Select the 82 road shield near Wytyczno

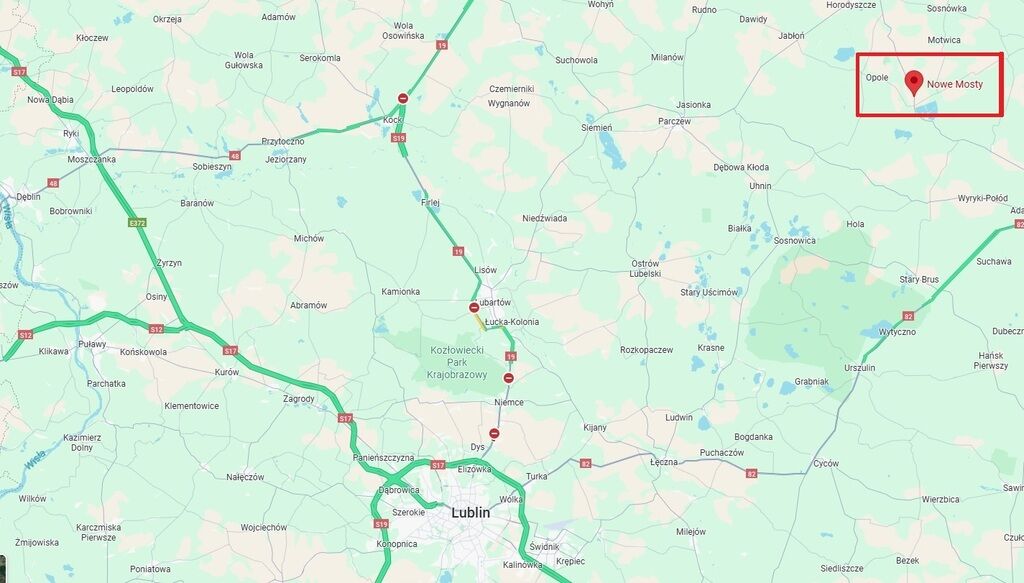click(x=908, y=316)
